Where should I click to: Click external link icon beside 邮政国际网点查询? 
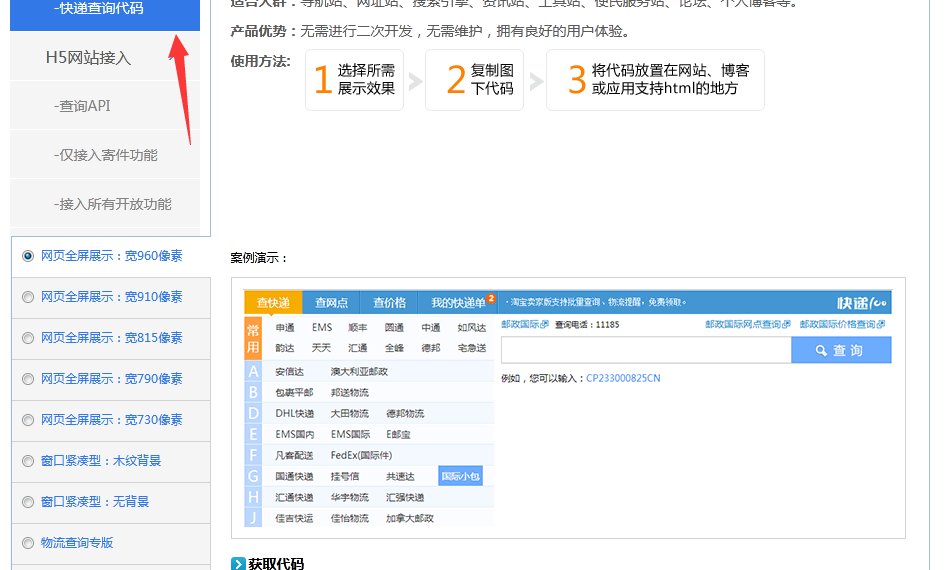click(786, 325)
